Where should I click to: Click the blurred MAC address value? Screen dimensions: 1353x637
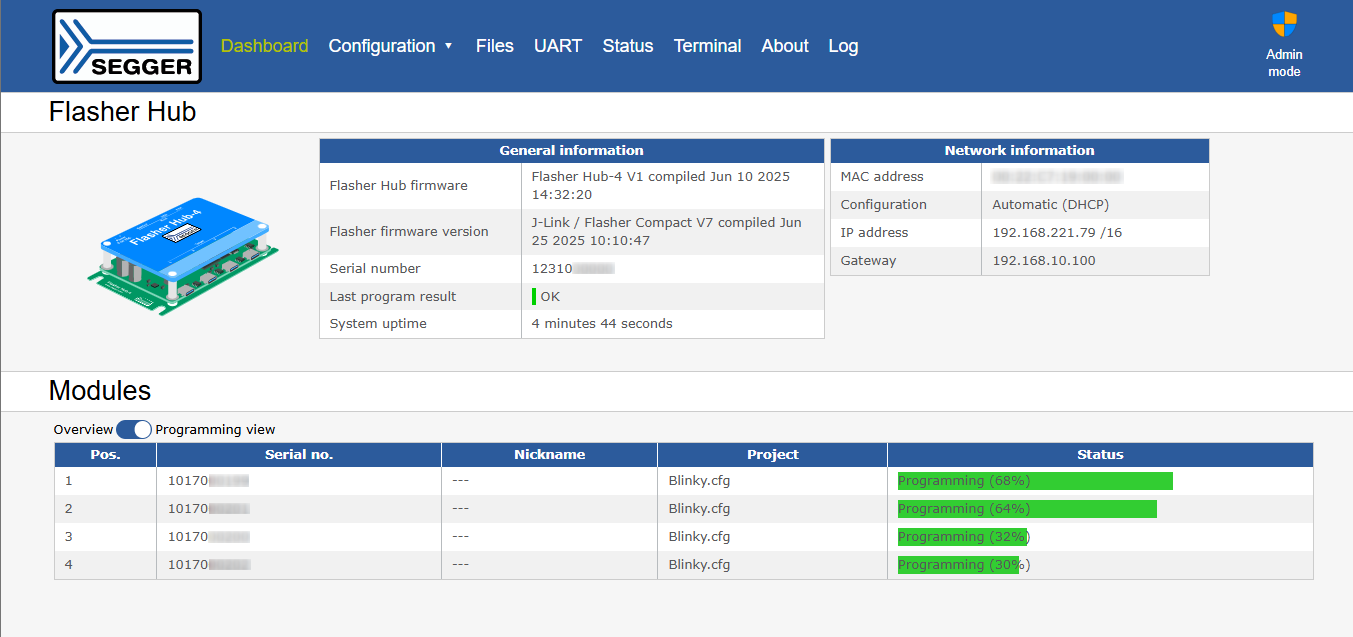(x=1057, y=177)
